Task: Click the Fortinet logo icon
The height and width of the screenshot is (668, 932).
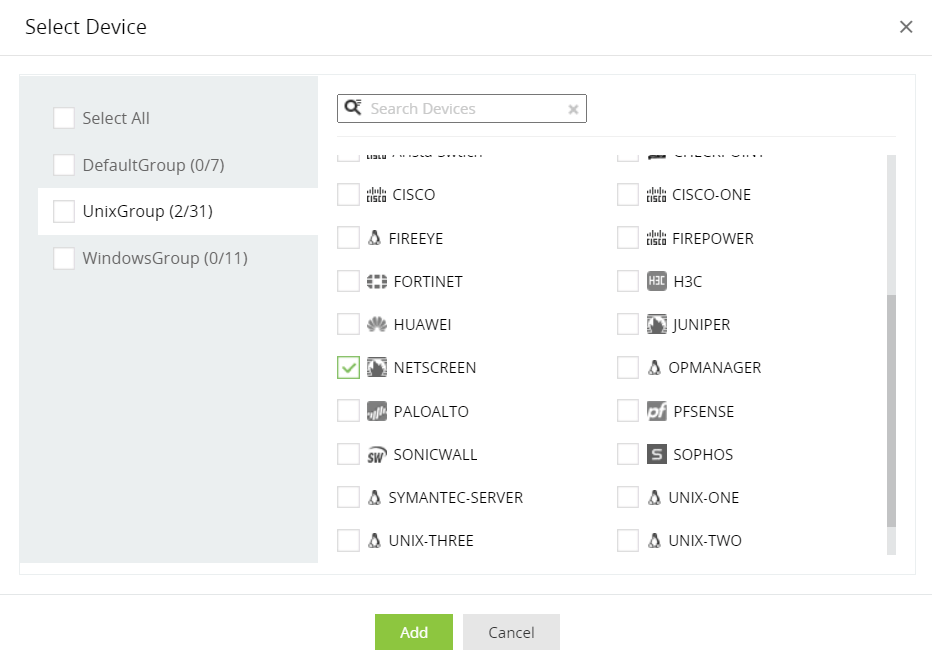Action: point(376,281)
